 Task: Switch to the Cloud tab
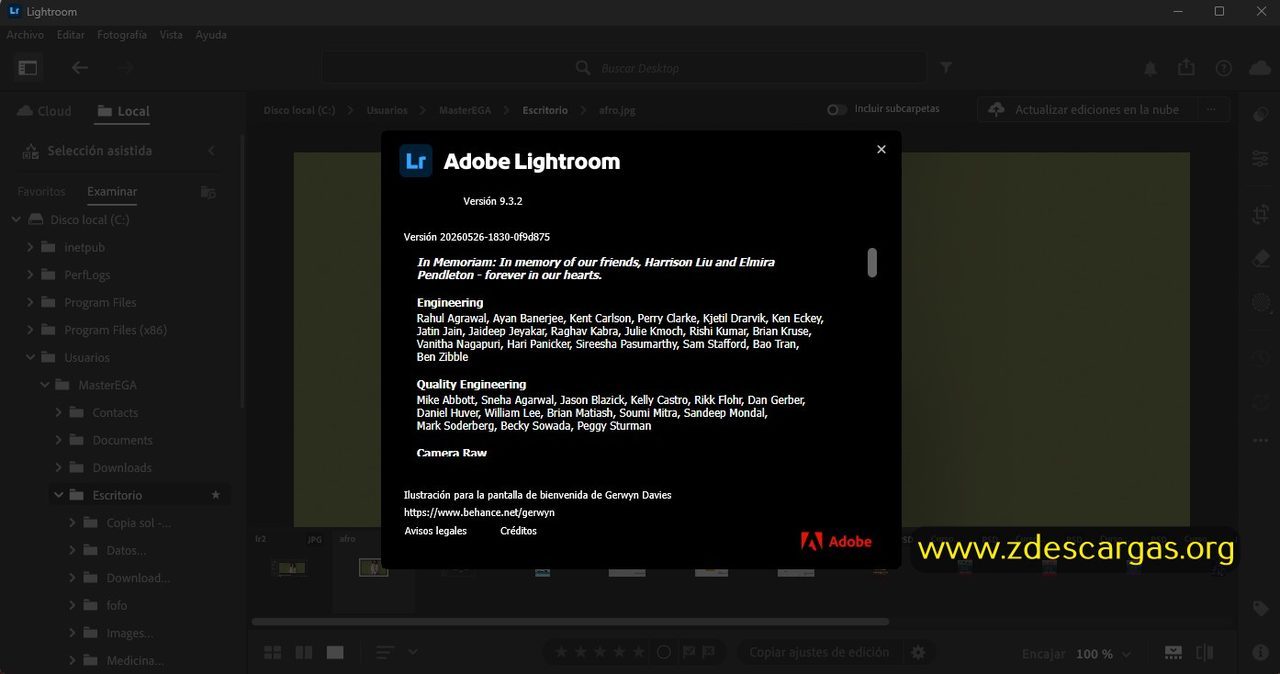44,111
